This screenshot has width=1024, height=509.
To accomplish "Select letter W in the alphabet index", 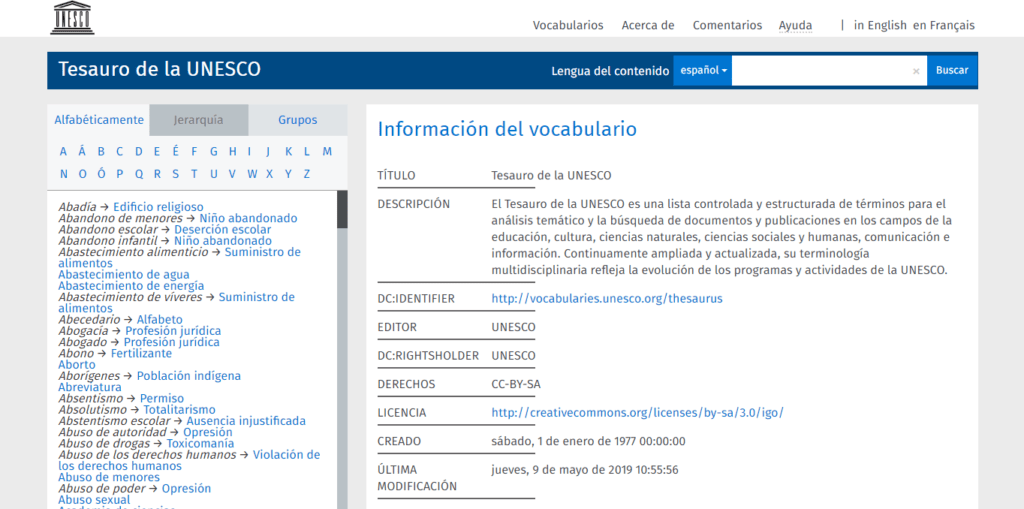I will tap(252, 174).
